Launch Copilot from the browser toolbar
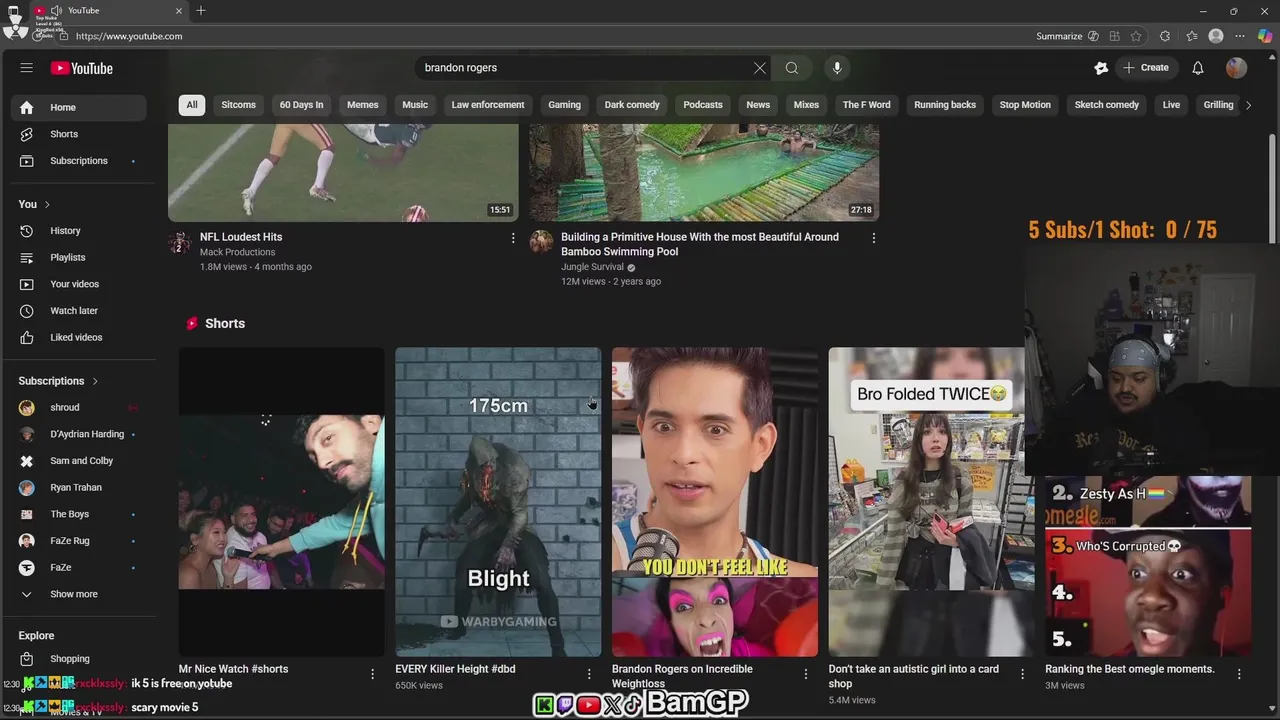This screenshot has height=720, width=1280. pyautogui.click(x=1265, y=36)
